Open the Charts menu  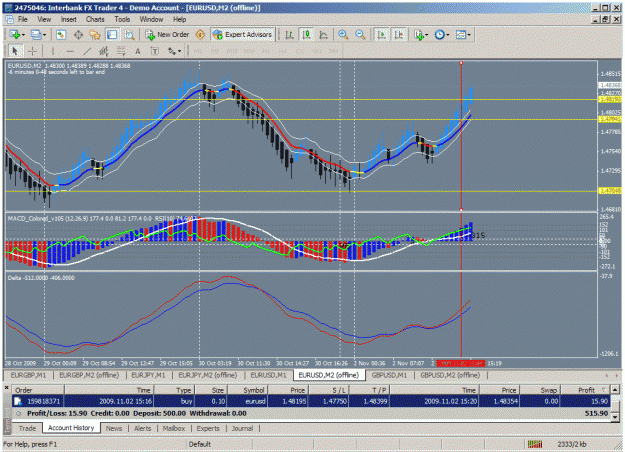95,19
